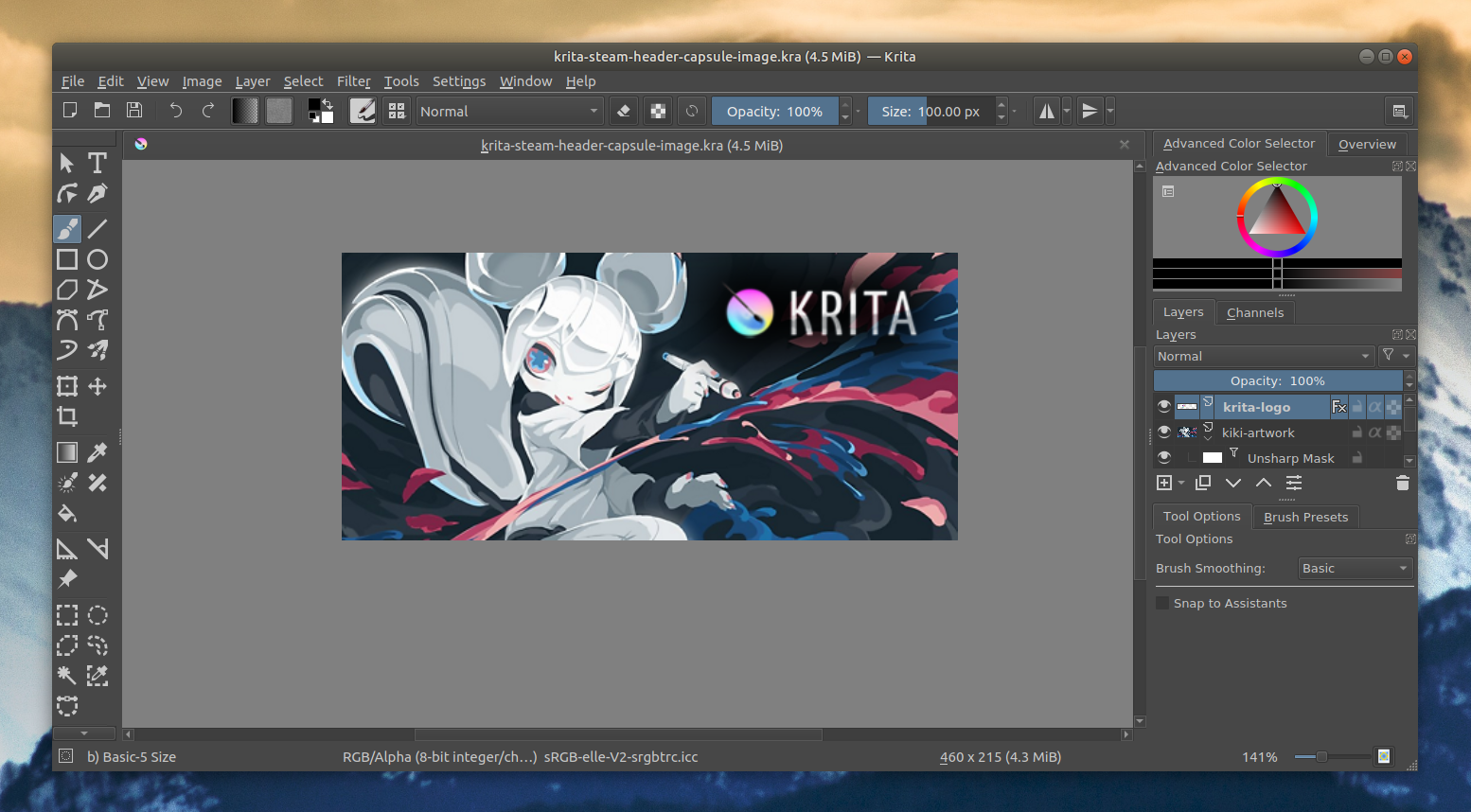1471x812 pixels.
Task: Hide the kiki-artwork layer
Action: tap(1163, 432)
